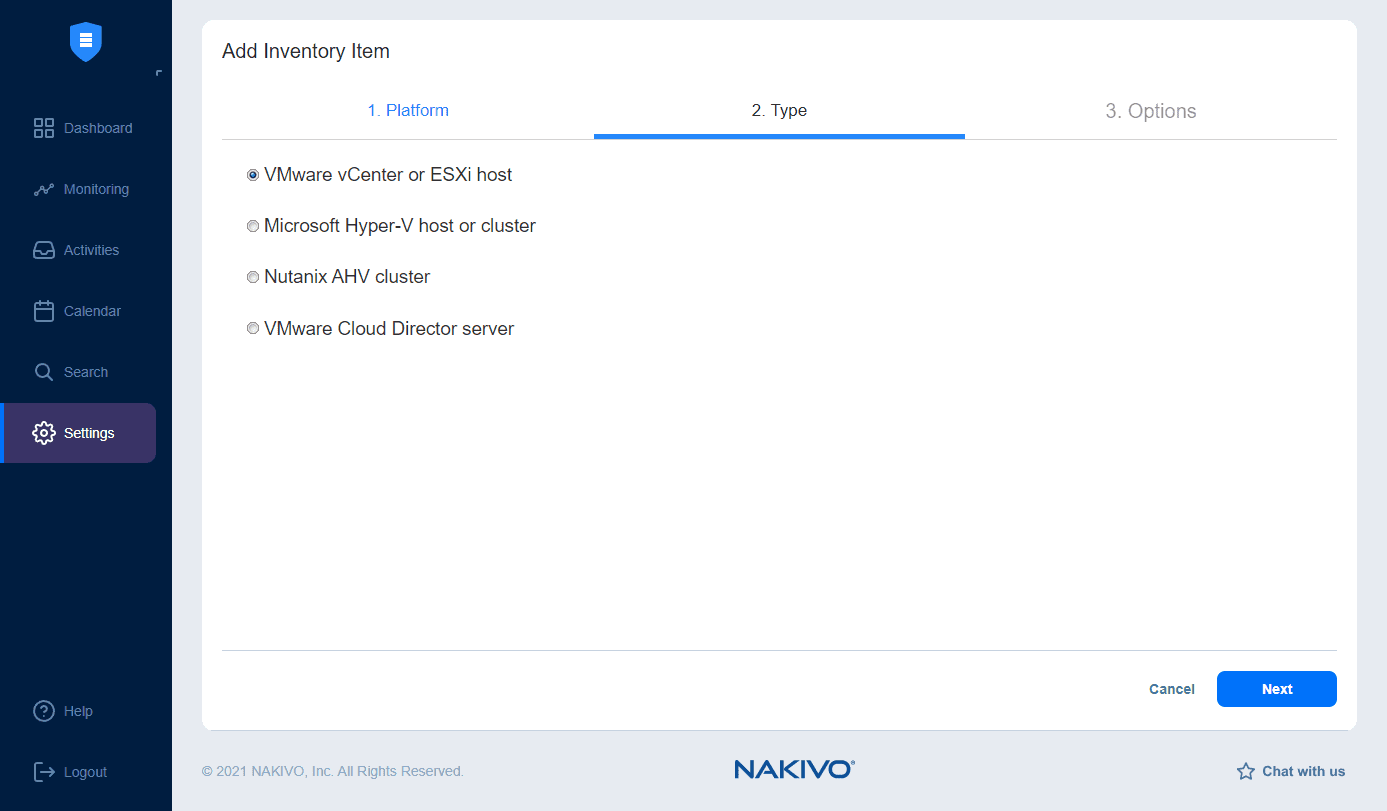Open Calendar label in sidebar
Viewport: 1387px width, 811px height.
pyautogui.click(x=92, y=311)
